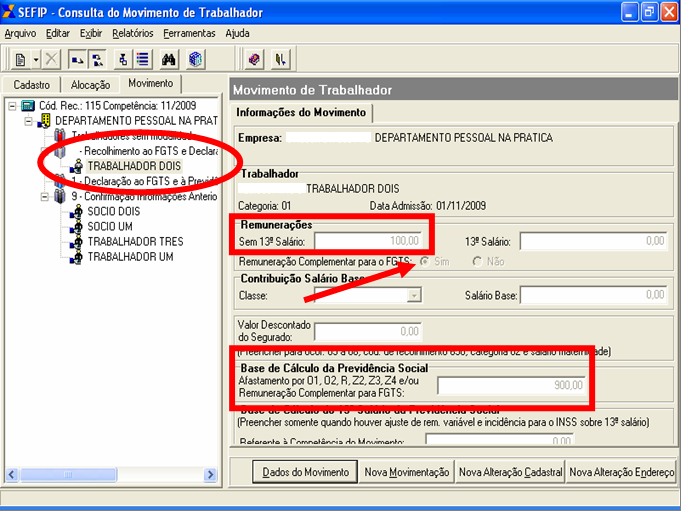681x511 pixels.
Task: Click the Salário Base input field
Action: [593, 295]
